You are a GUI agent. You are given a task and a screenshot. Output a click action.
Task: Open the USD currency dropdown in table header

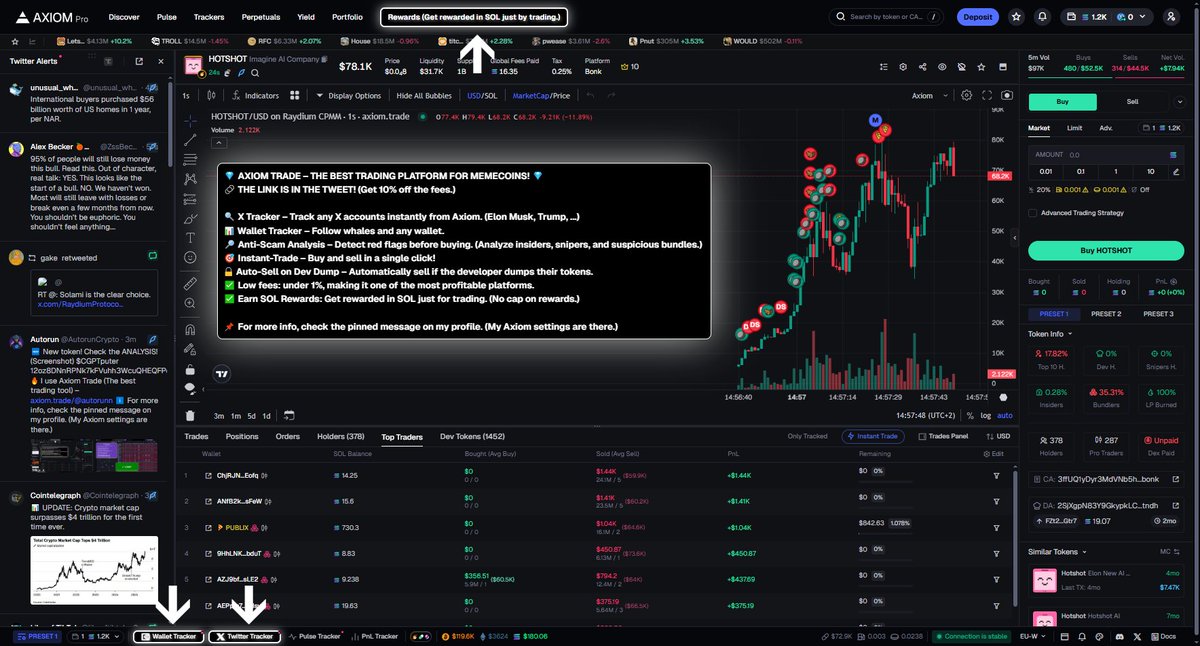click(x=998, y=437)
